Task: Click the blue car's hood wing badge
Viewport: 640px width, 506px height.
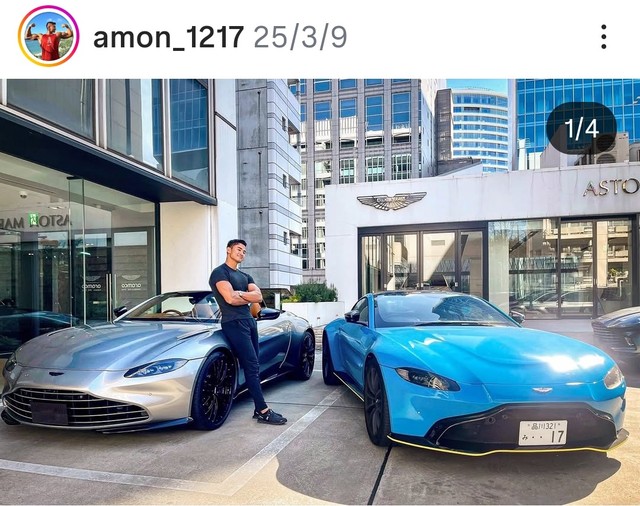Action: [542, 390]
